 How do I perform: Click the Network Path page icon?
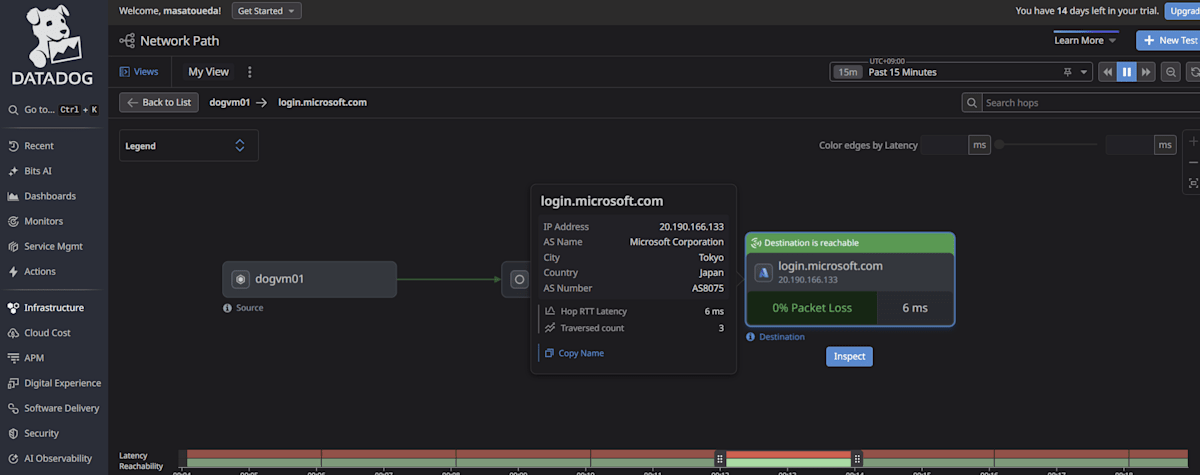click(x=127, y=41)
